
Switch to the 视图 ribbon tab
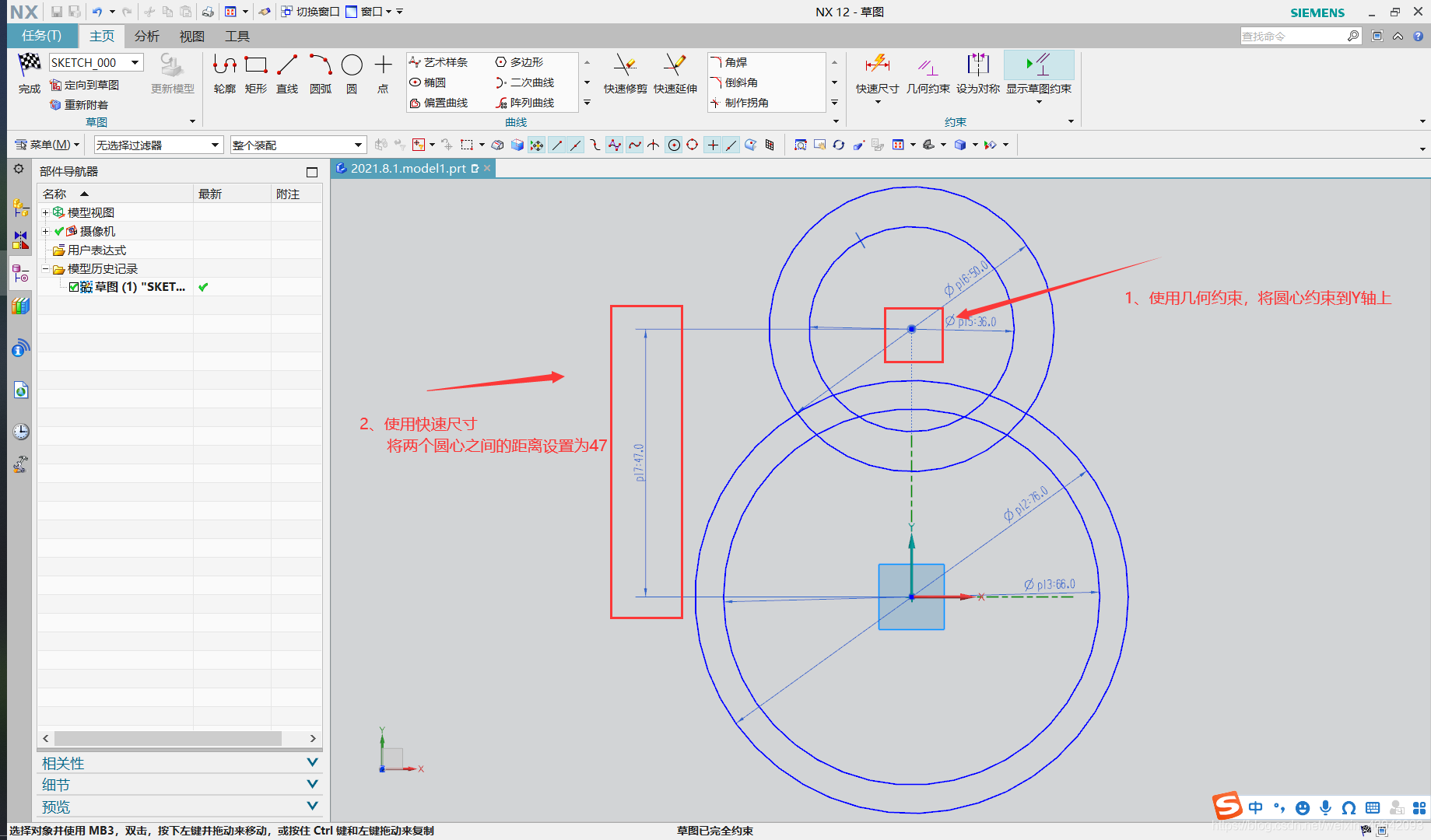192,37
